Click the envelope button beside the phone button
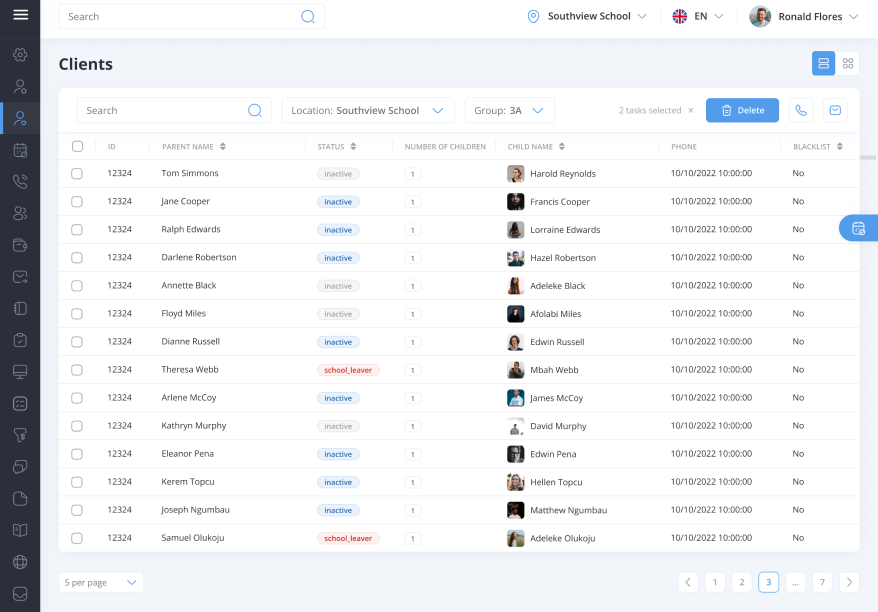The width and height of the screenshot is (878, 612). (835, 110)
